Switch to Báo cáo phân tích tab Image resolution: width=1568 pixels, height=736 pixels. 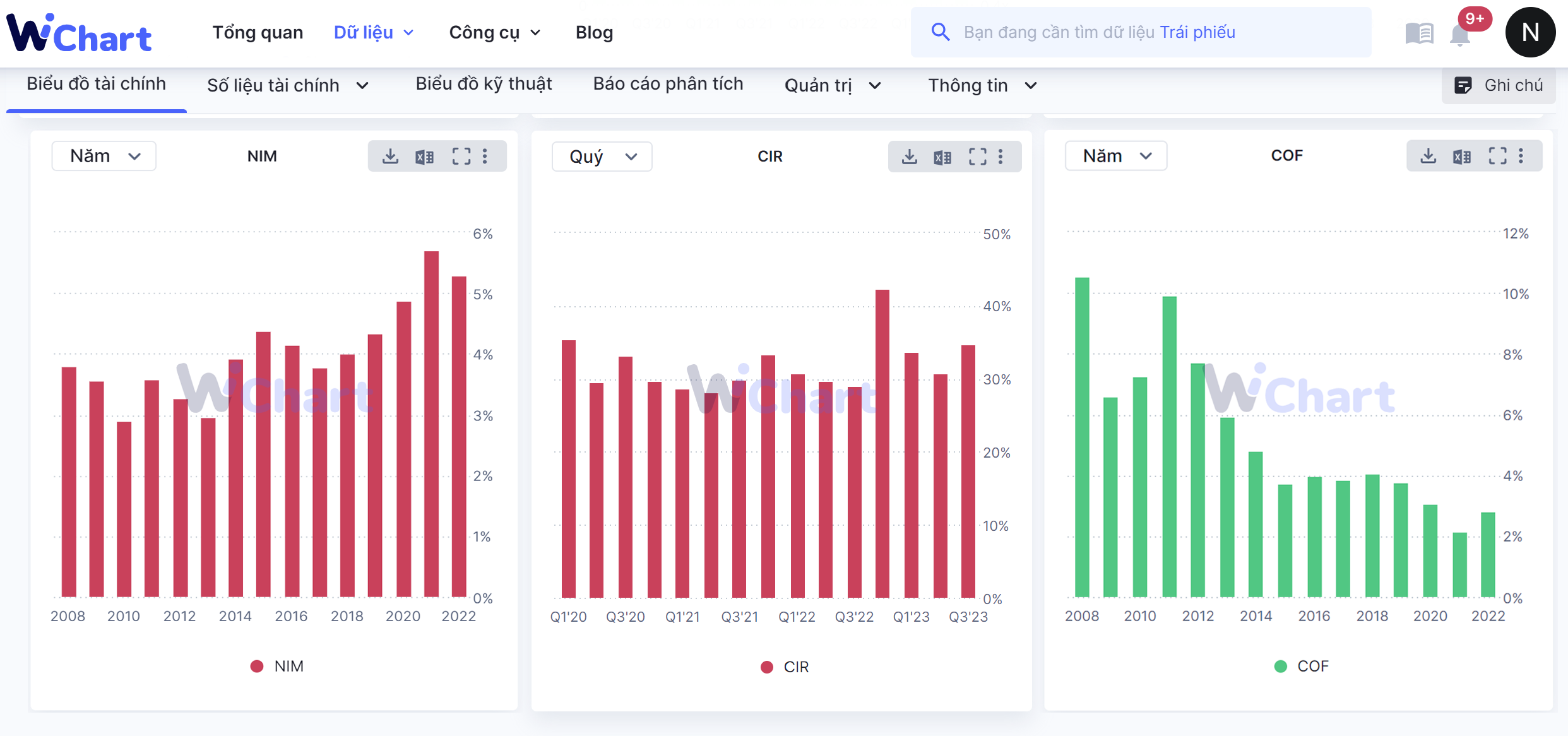coord(668,84)
